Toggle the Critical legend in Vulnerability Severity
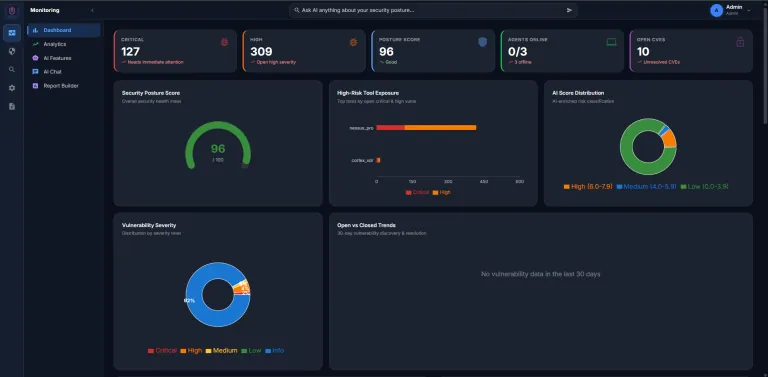This screenshot has width=768, height=377. (162, 351)
